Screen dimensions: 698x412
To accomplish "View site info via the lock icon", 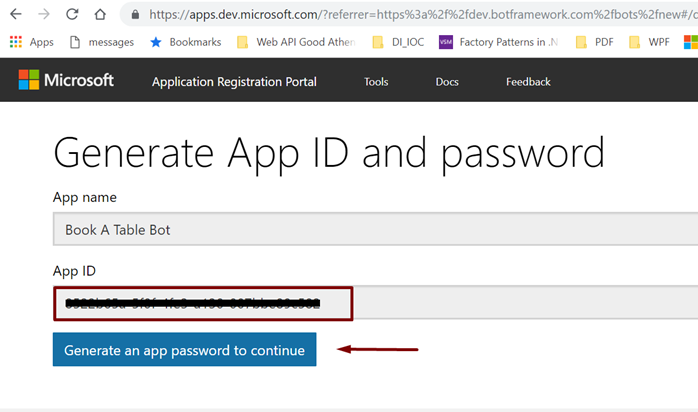I will (x=135, y=15).
